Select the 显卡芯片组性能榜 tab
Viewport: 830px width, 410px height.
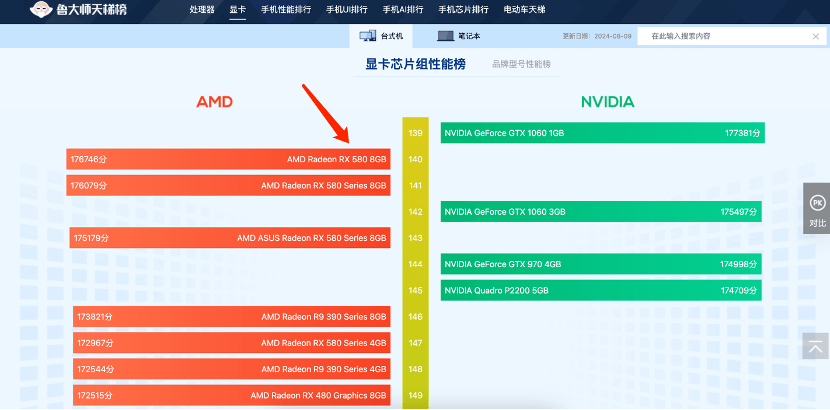pyautogui.click(x=415, y=64)
